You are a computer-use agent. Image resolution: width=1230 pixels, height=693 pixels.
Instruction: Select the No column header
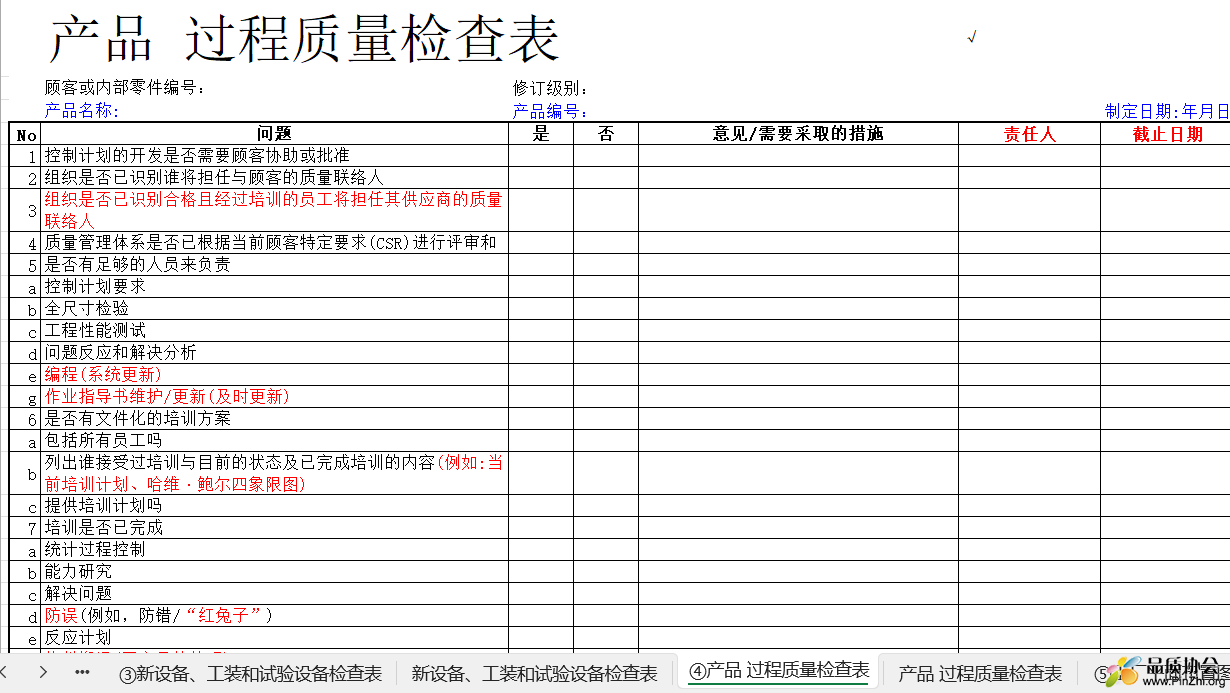(x=26, y=134)
